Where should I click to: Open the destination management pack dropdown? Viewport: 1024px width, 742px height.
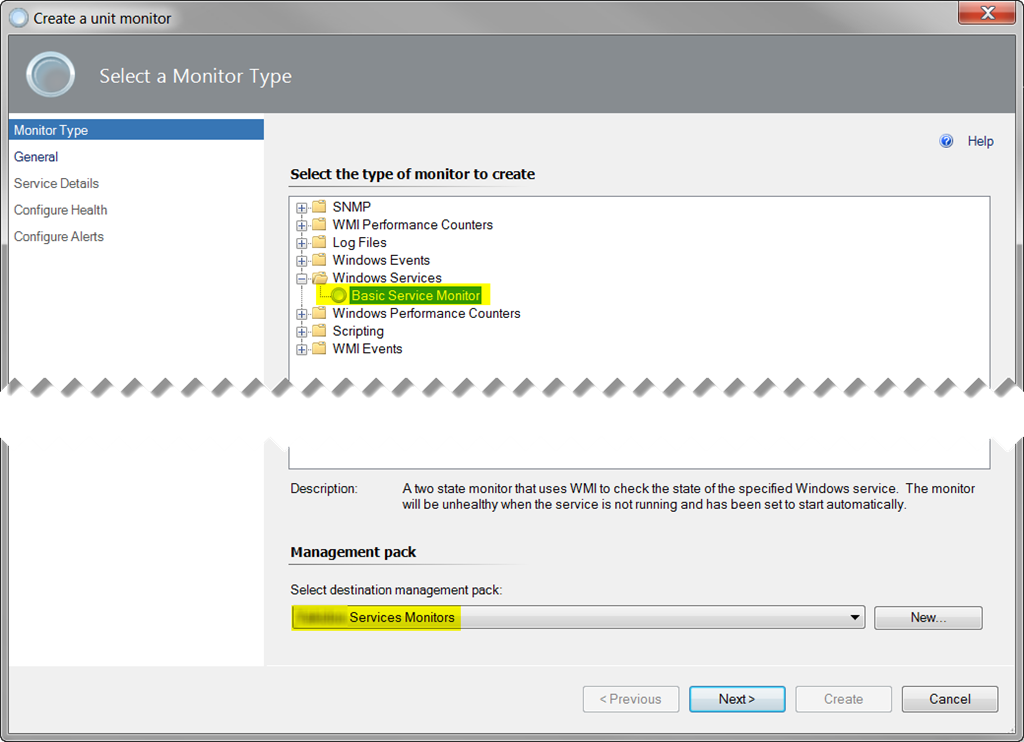coord(855,617)
